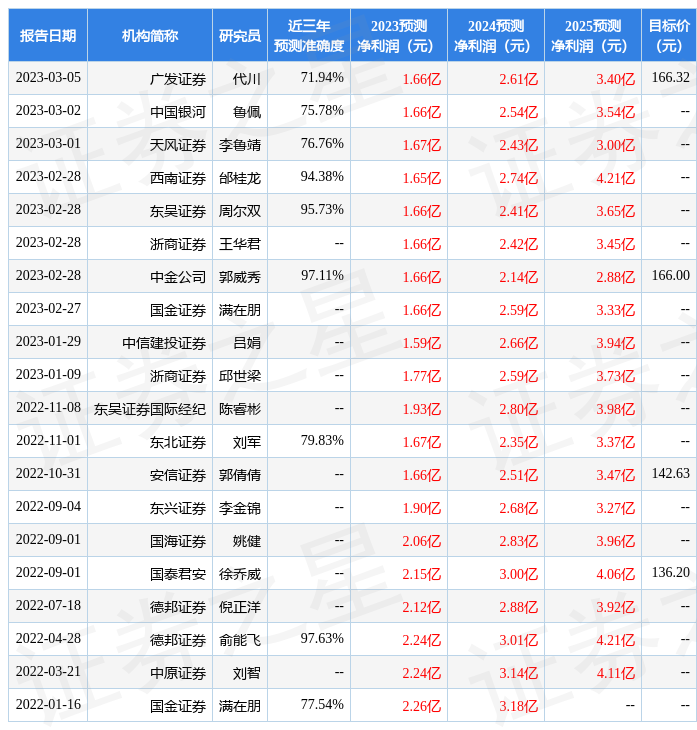Click the 近三年预测准确度 column header
The image size is (697, 730).
pos(309,35)
